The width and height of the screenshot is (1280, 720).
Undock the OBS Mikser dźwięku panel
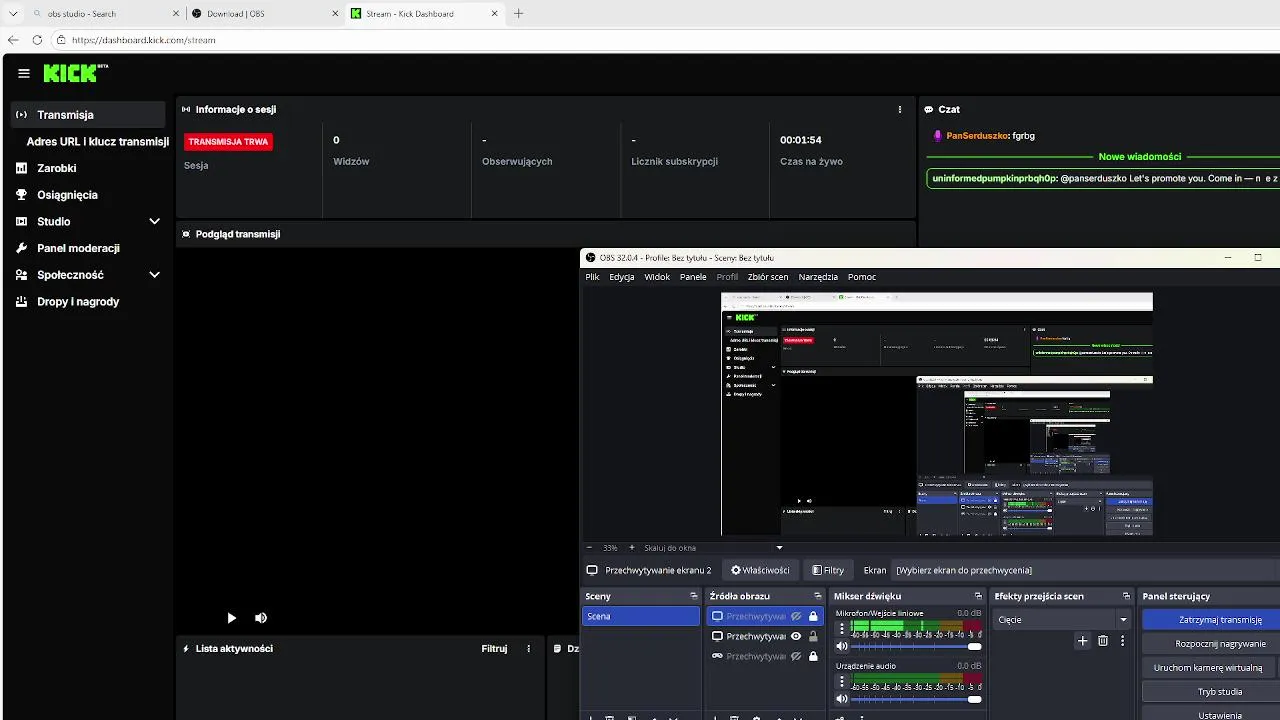pos(980,596)
